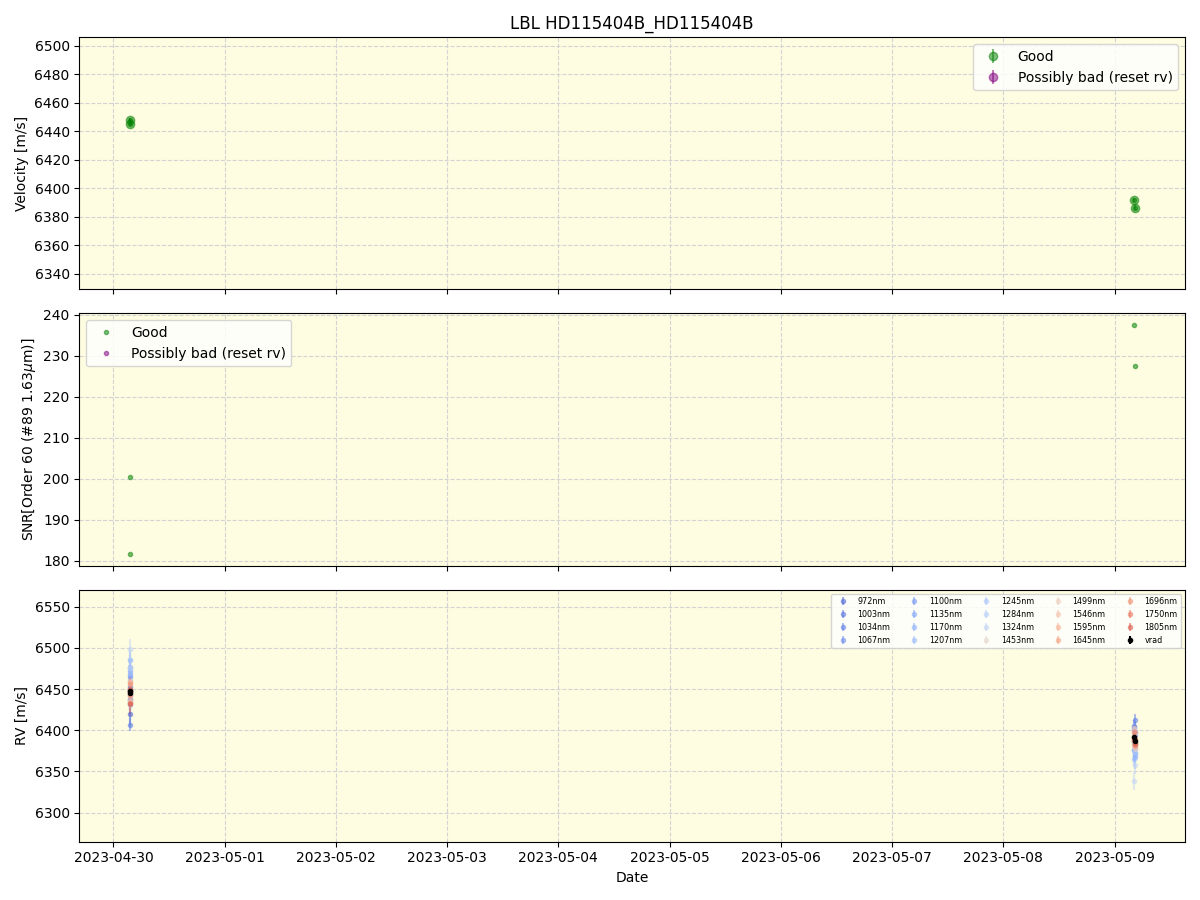
Task: Click the 'RV [m/s]' axis label
Action: point(21,716)
